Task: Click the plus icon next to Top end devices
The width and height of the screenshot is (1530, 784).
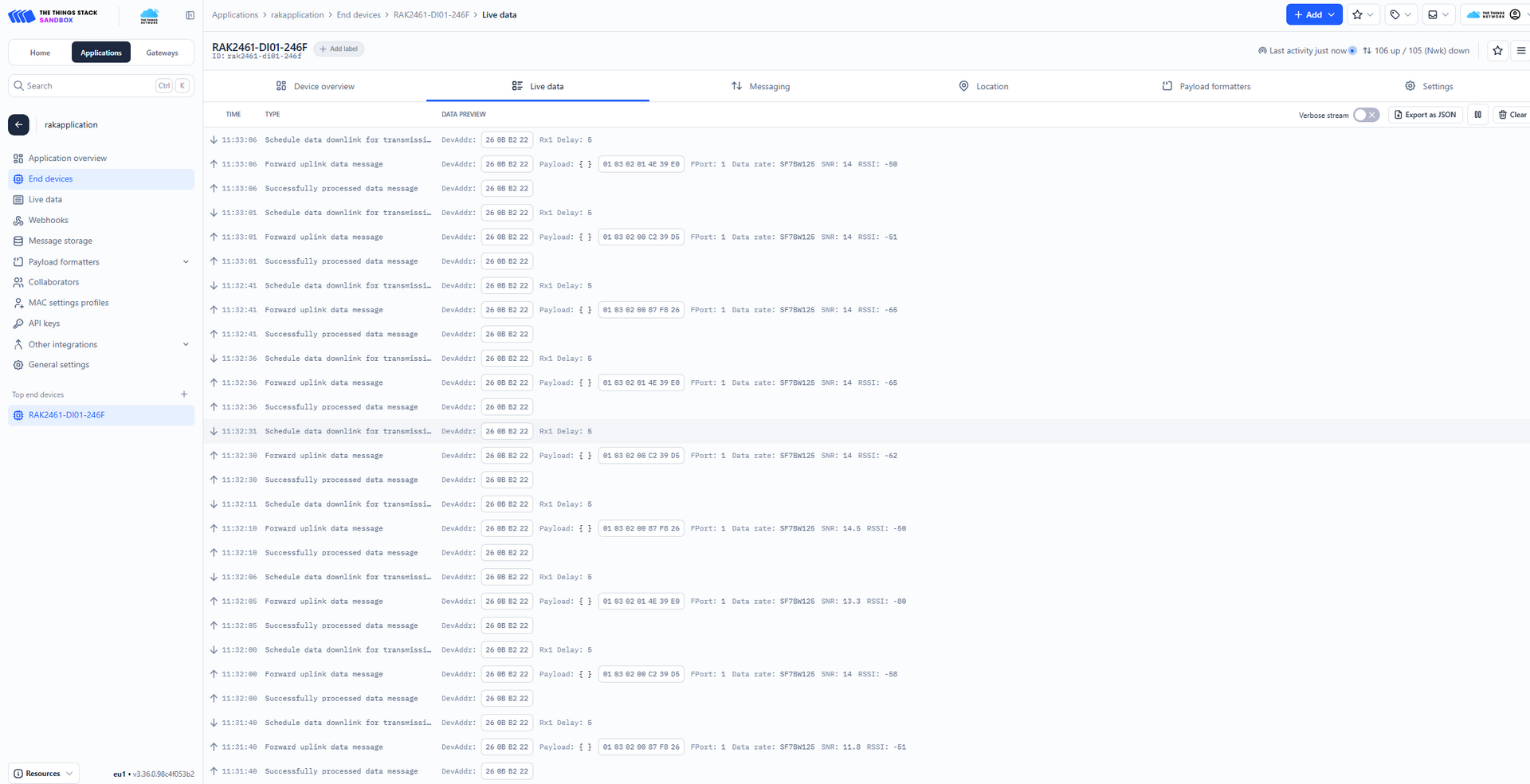Action: click(184, 394)
